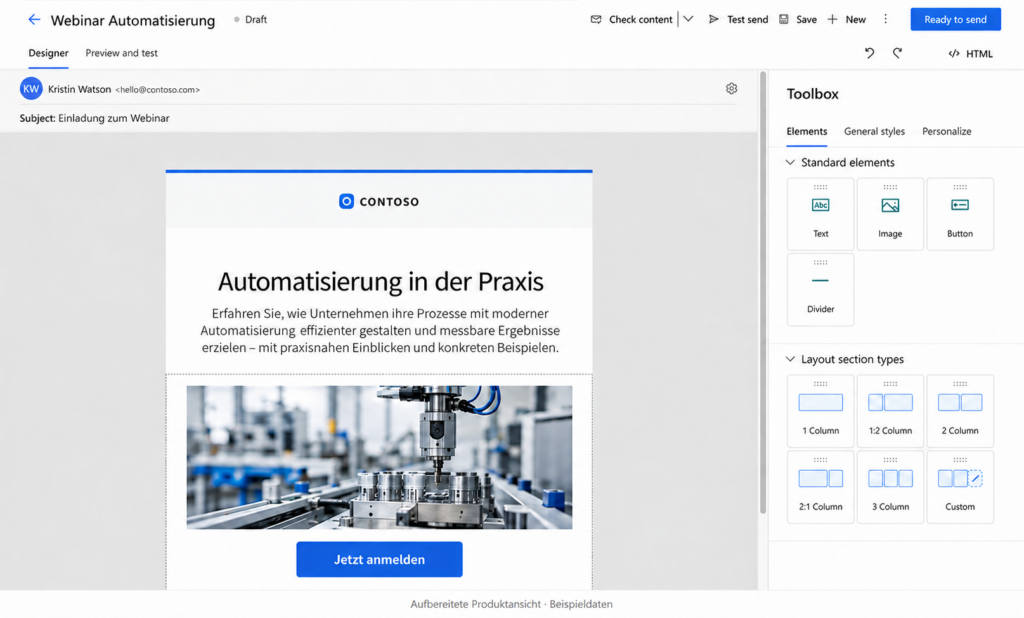Open the more options ellipsis menu
Screen dimensions: 1024x618
coord(886,20)
